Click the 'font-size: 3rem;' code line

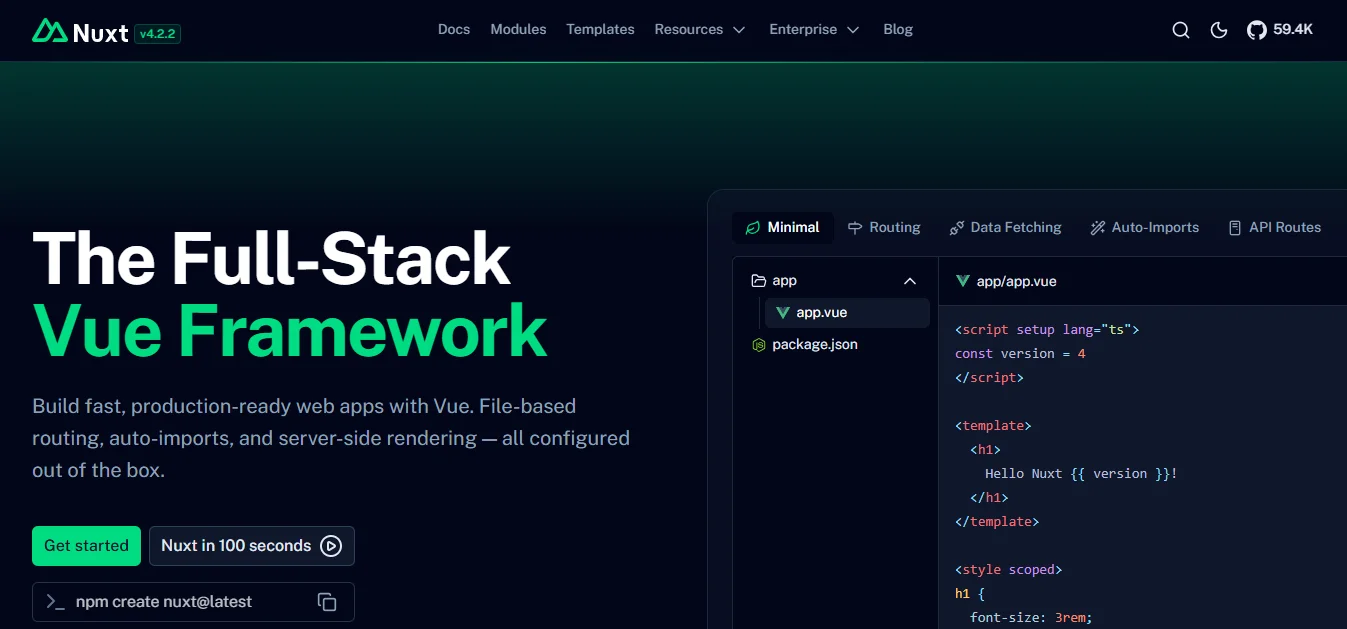(1031, 617)
